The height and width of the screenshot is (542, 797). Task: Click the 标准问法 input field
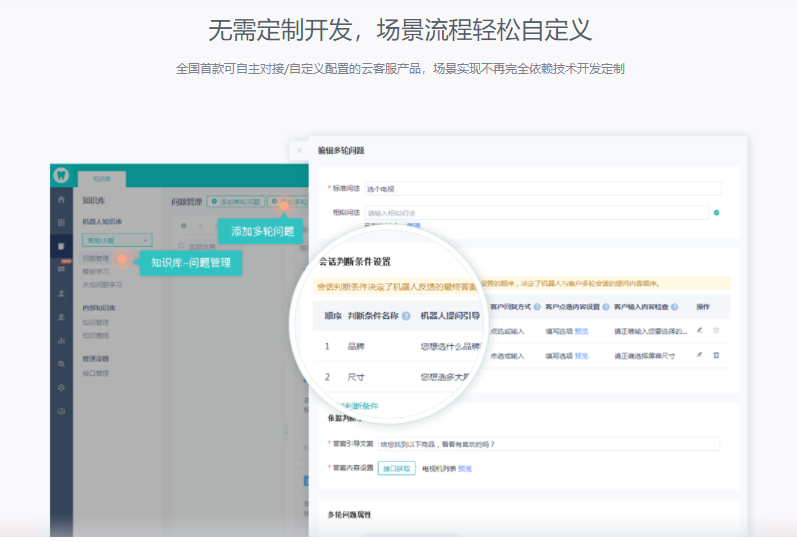[x=541, y=188]
